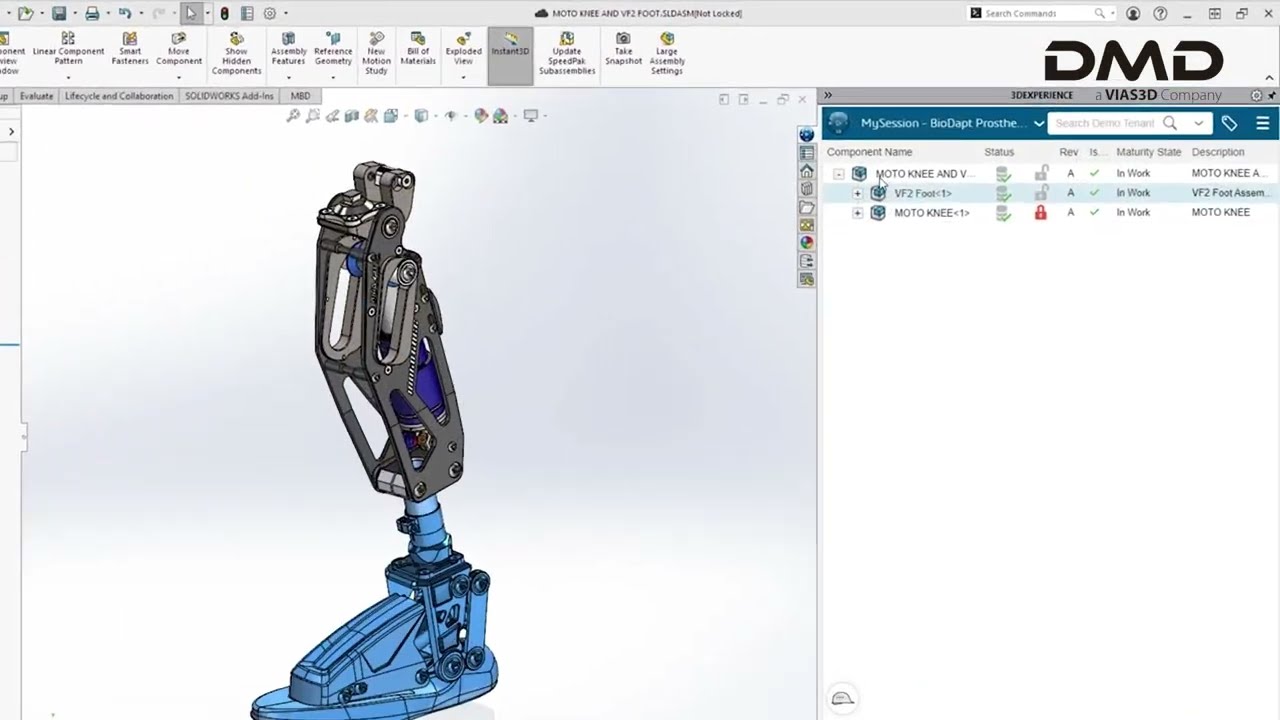Click unlock icon on VF2 Foot<1> row
This screenshot has height=720, width=1280.
click(1041, 192)
